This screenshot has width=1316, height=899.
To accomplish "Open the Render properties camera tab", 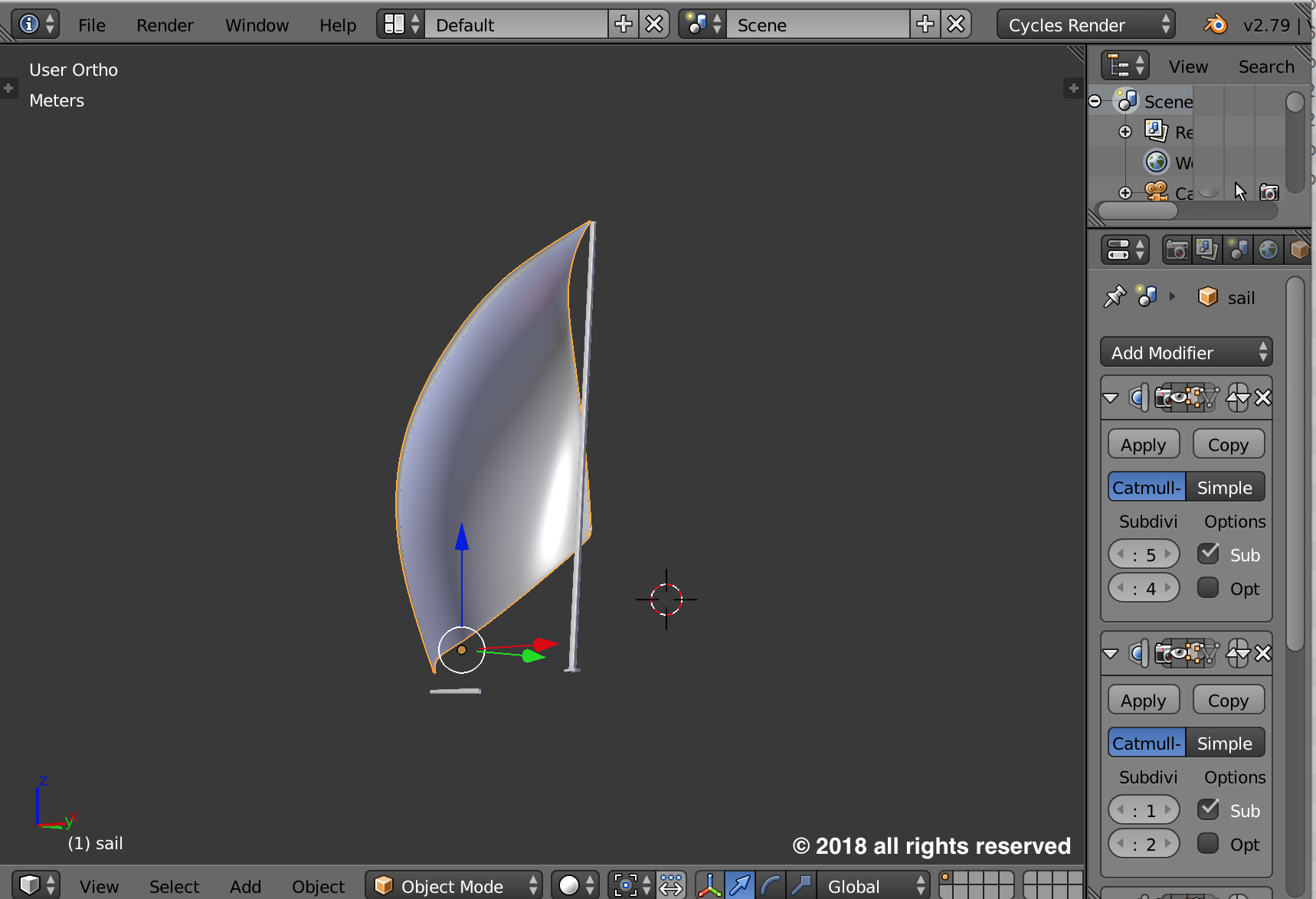I will tap(1177, 250).
